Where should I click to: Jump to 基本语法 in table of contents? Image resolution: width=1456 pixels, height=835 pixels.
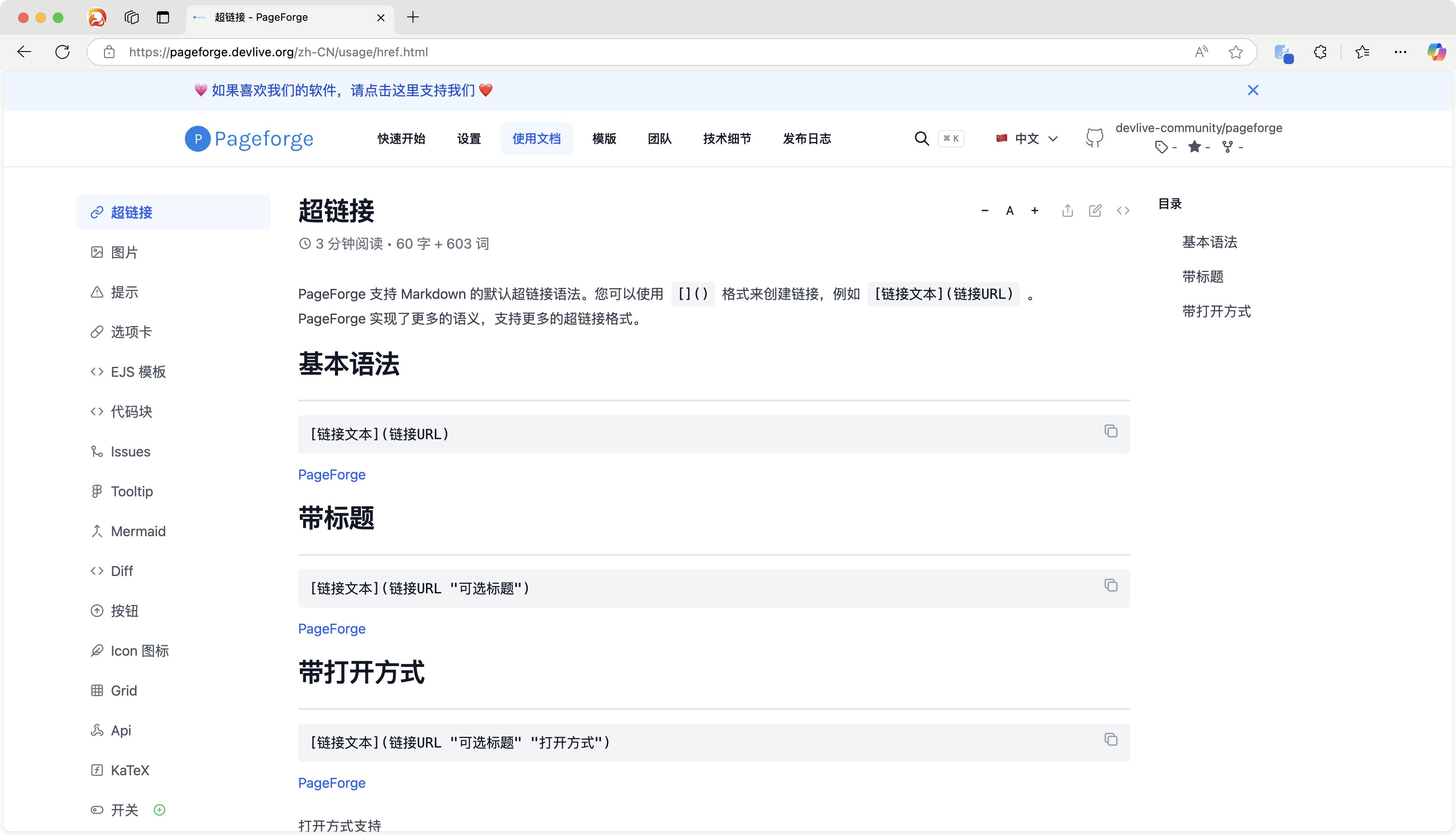click(1209, 242)
